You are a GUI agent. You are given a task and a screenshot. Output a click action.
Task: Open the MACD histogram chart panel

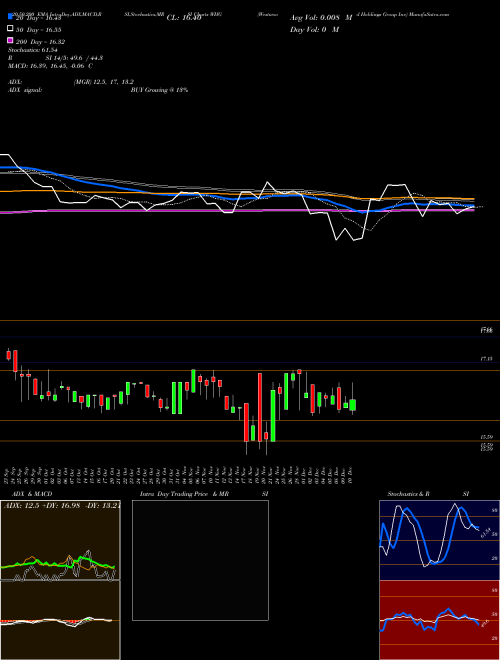60,620
